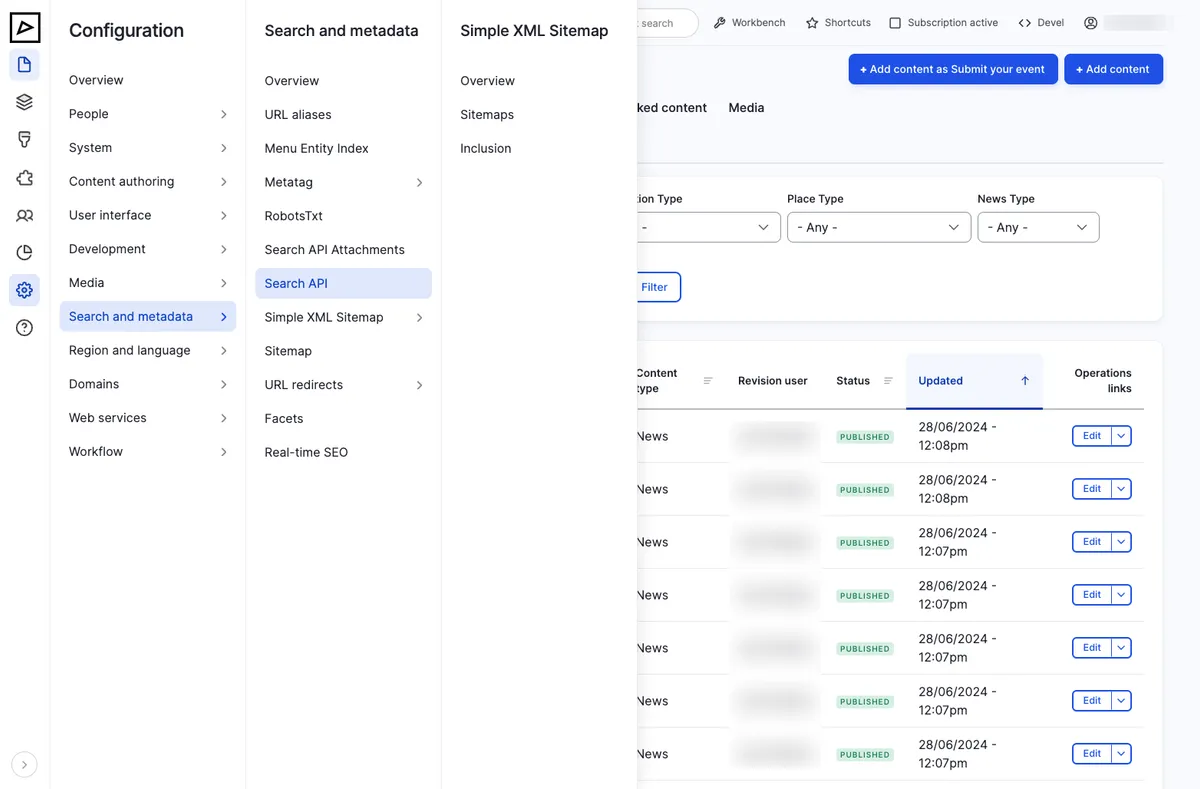Expand System submenu
Image resolution: width=1200 pixels, height=789 pixels.
223,148
